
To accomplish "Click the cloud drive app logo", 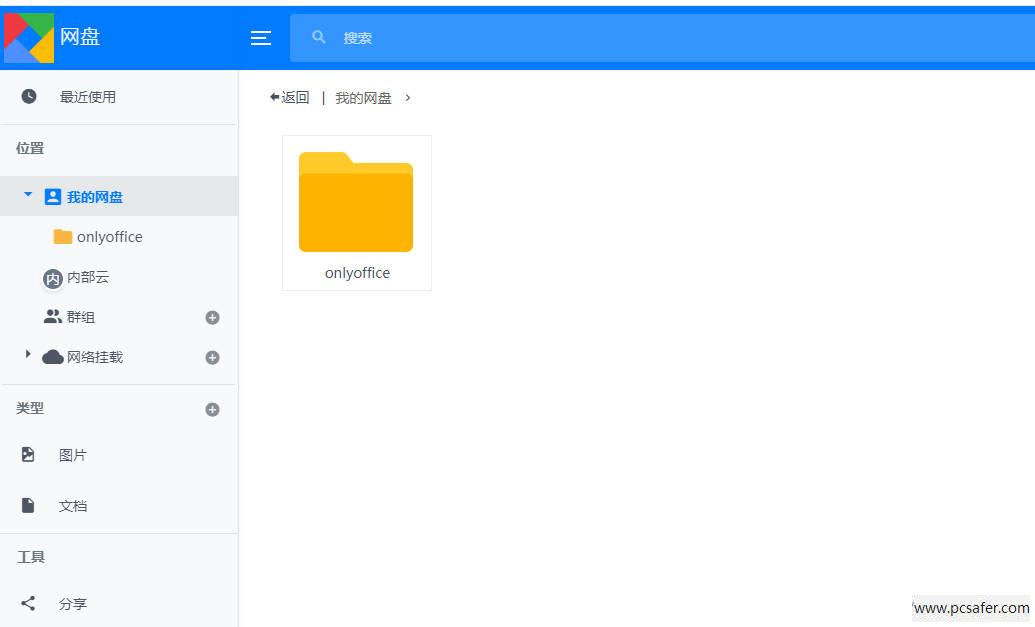I will [x=28, y=38].
